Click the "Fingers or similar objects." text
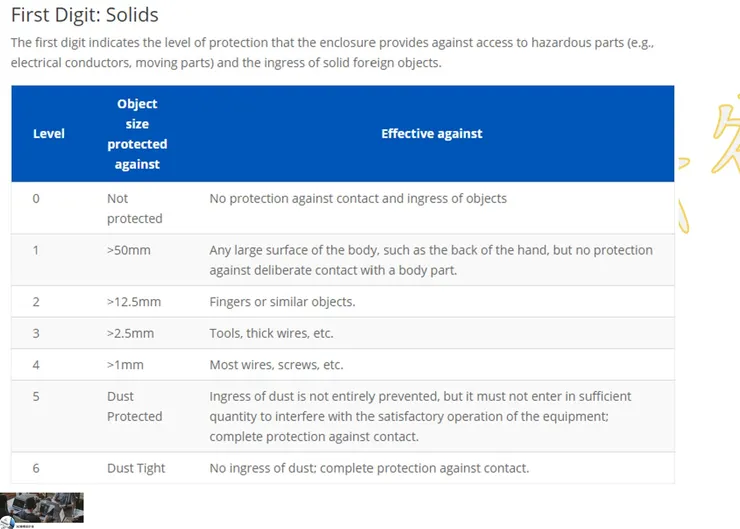The height and width of the screenshot is (529, 740). 282,302
